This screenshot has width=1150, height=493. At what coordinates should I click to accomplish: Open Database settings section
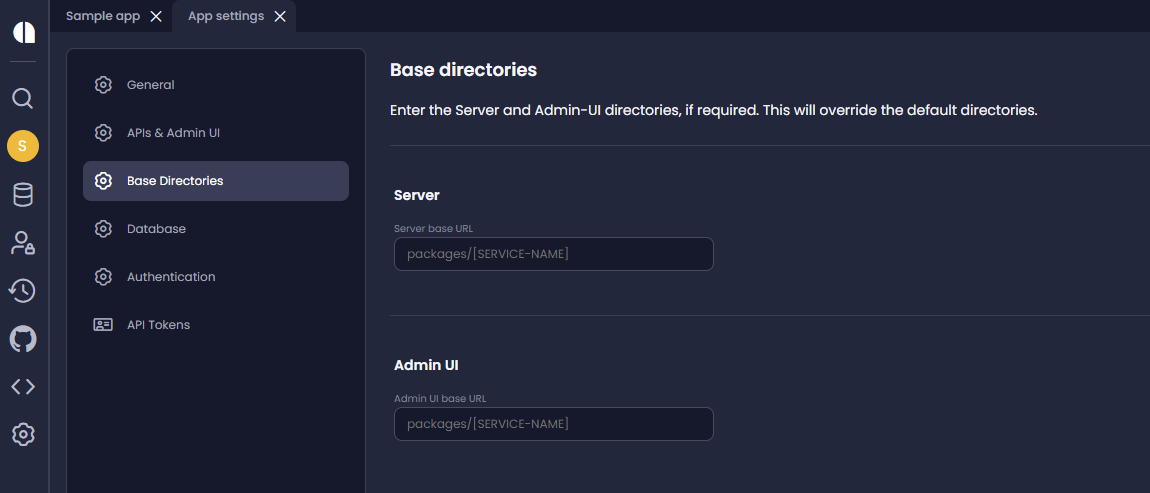tap(156, 229)
